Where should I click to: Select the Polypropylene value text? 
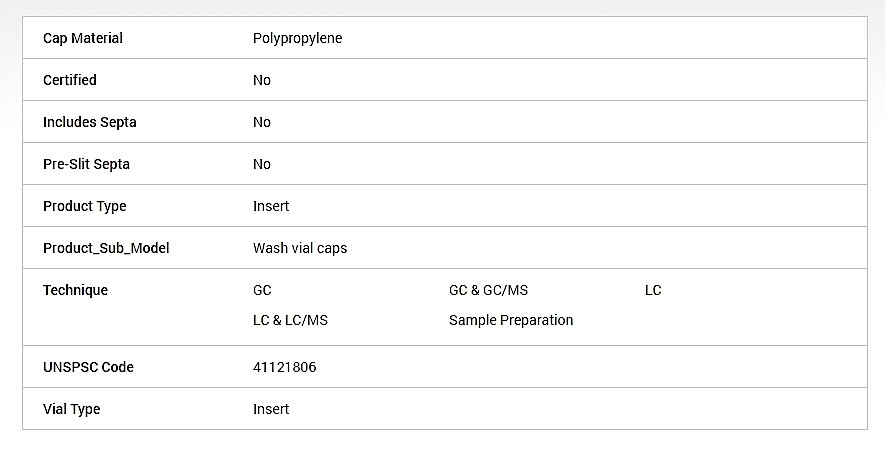[x=297, y=38]
